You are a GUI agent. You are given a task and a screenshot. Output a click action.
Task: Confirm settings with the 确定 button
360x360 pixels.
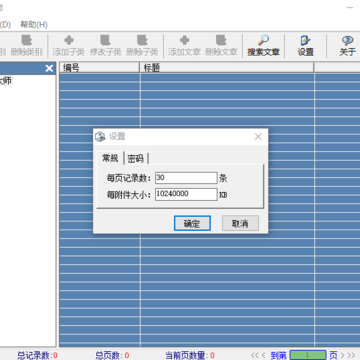[x=192, y=223]
